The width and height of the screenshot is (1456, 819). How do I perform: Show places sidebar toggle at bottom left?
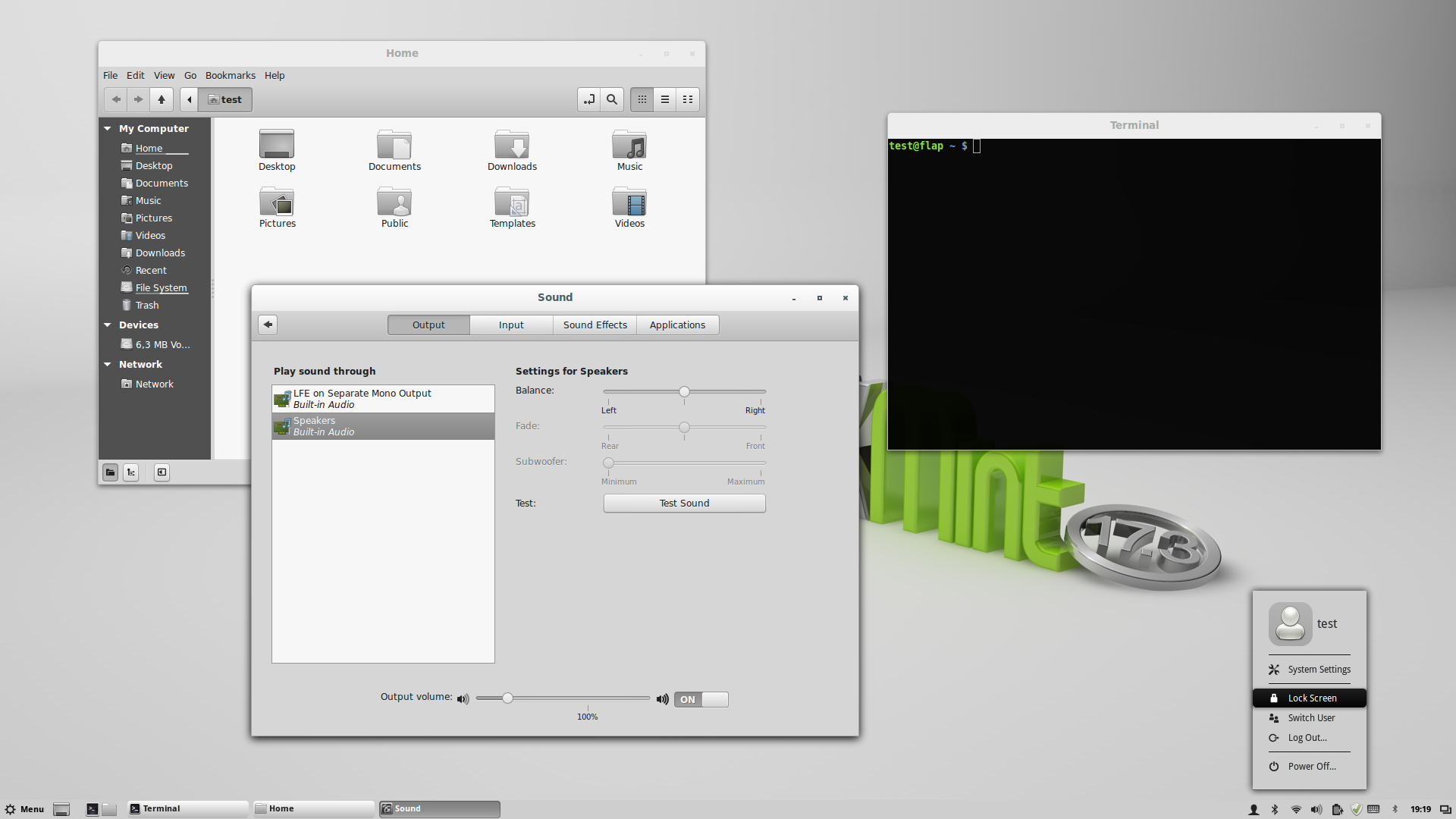(111, 472)
